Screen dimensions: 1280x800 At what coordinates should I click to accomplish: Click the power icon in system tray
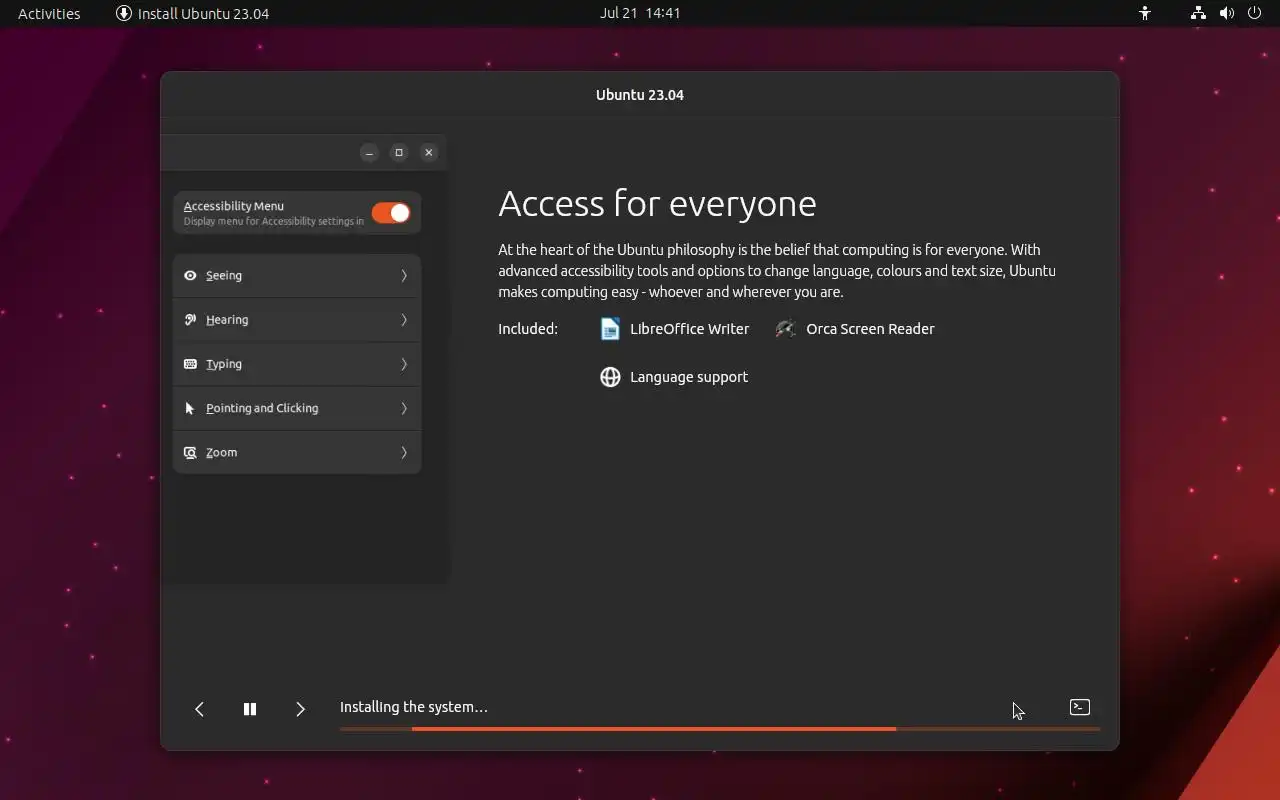pos(1256,13)
